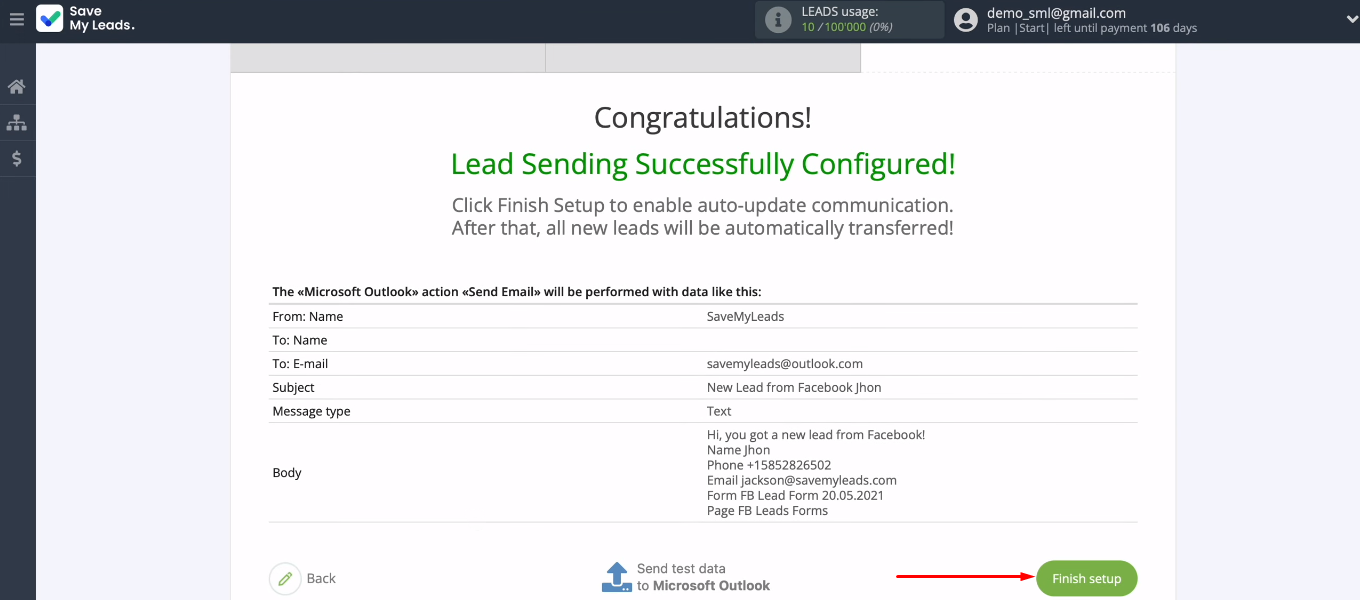Image resolution: width=1360 pixels, height=600 pixels.
Task: Click the demo_sml@gmail.com account name
Action: point(1056,13)
